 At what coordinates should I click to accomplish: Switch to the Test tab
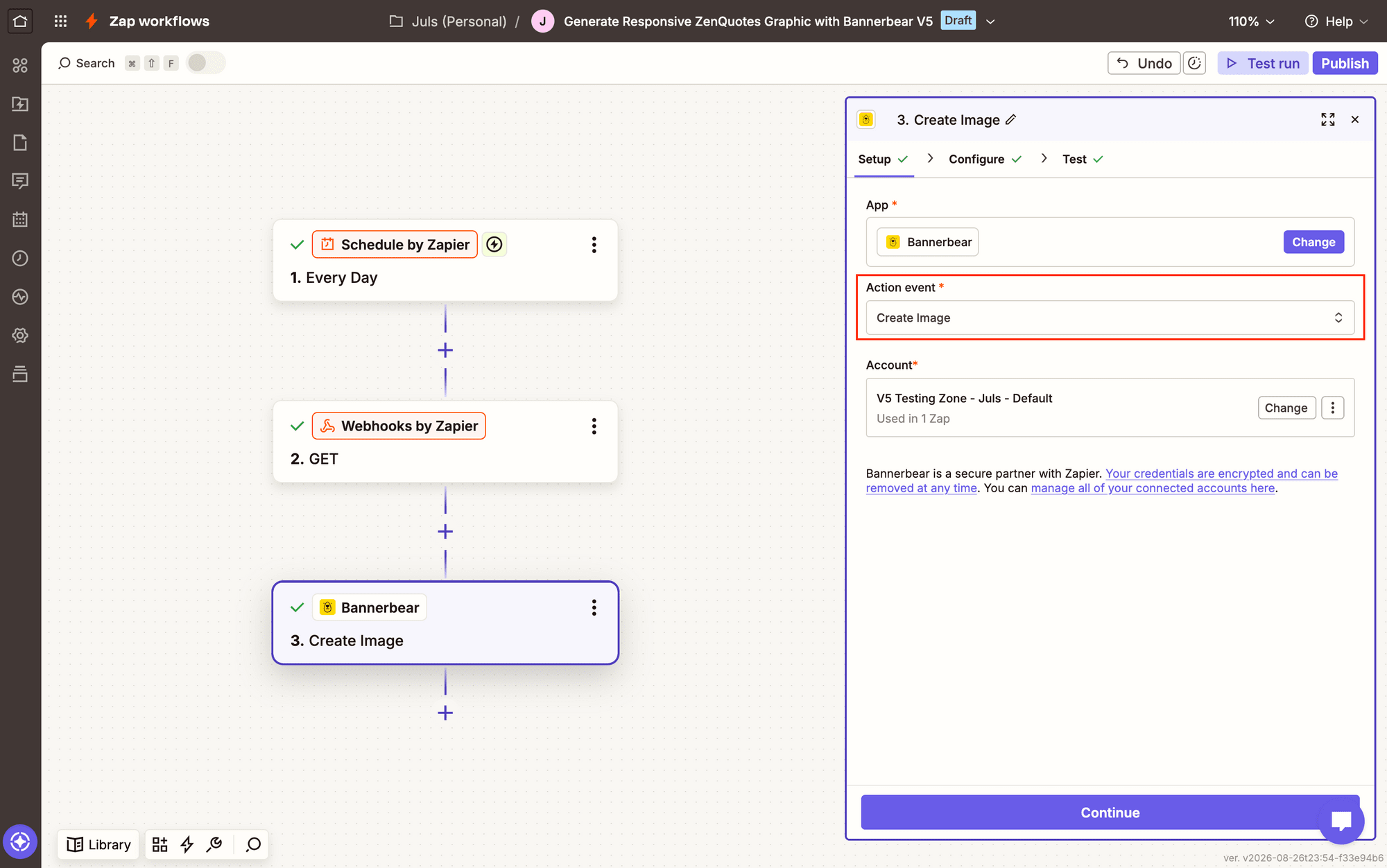point(1083,159)
